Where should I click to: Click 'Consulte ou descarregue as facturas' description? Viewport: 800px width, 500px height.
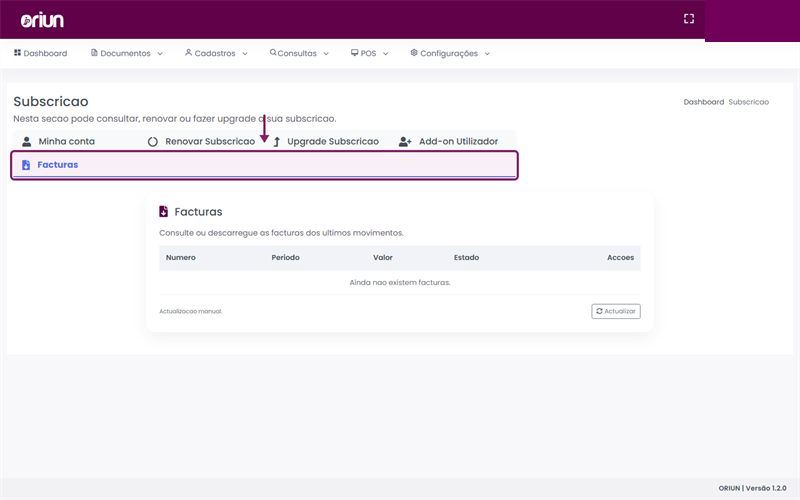click(x=281, y=233)
